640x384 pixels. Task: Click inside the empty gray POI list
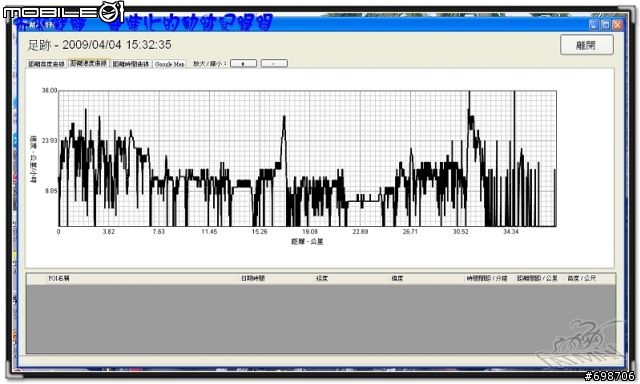[x=321, y=319]
